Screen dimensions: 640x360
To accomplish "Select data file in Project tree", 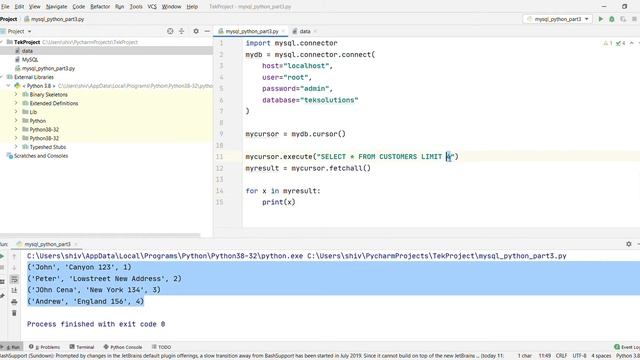I will (x=27, y=51).
